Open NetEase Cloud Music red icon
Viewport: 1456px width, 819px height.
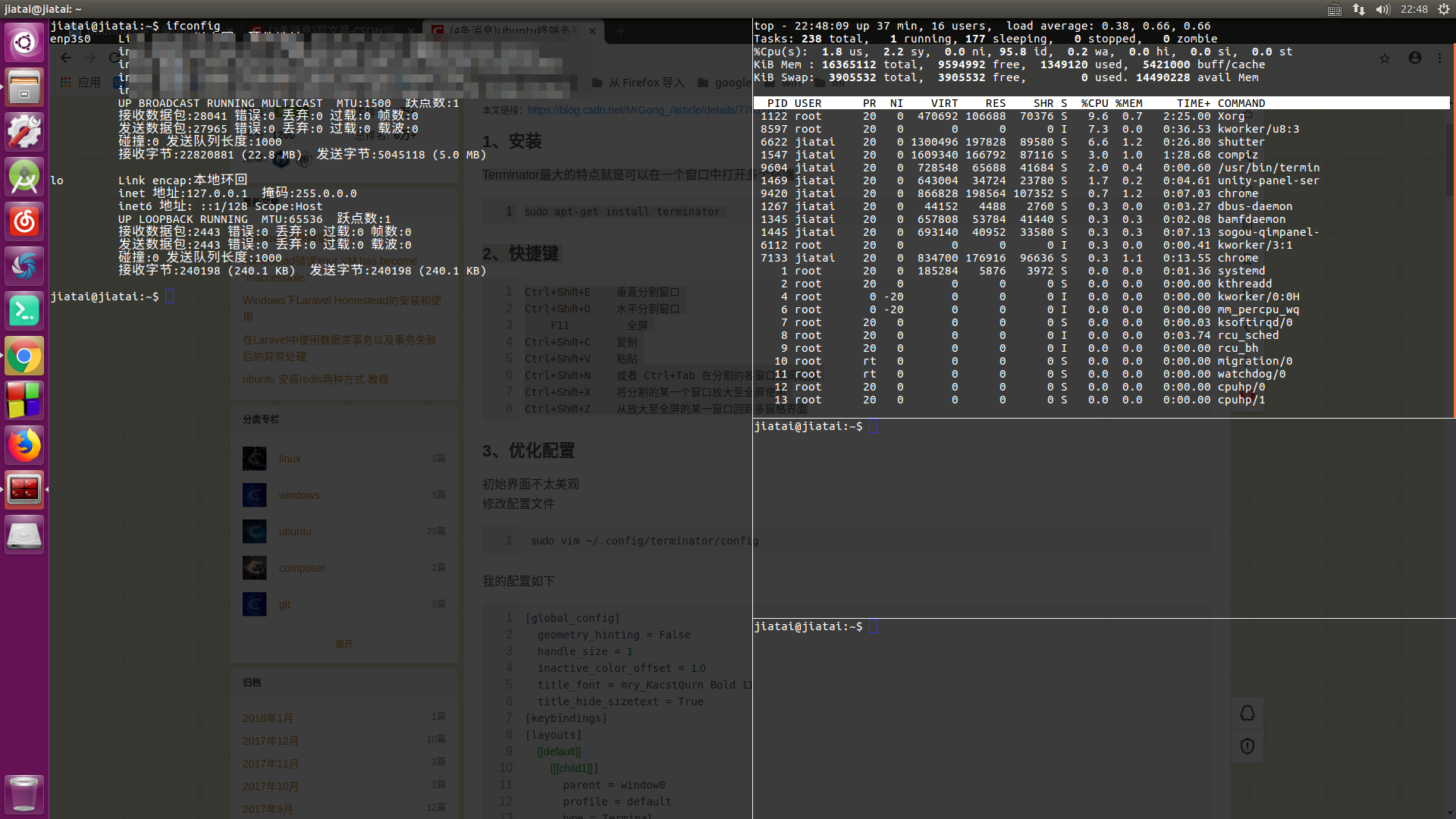pos(24,221)
